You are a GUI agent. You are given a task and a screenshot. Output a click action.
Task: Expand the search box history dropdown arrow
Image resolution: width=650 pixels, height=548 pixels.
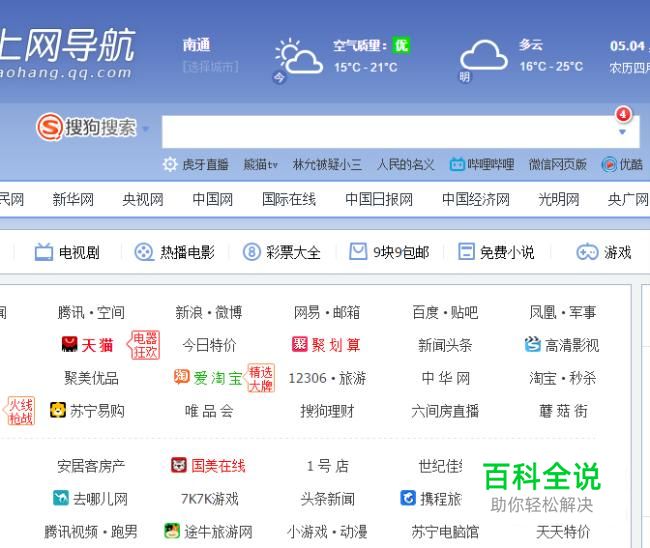[622, 132]
